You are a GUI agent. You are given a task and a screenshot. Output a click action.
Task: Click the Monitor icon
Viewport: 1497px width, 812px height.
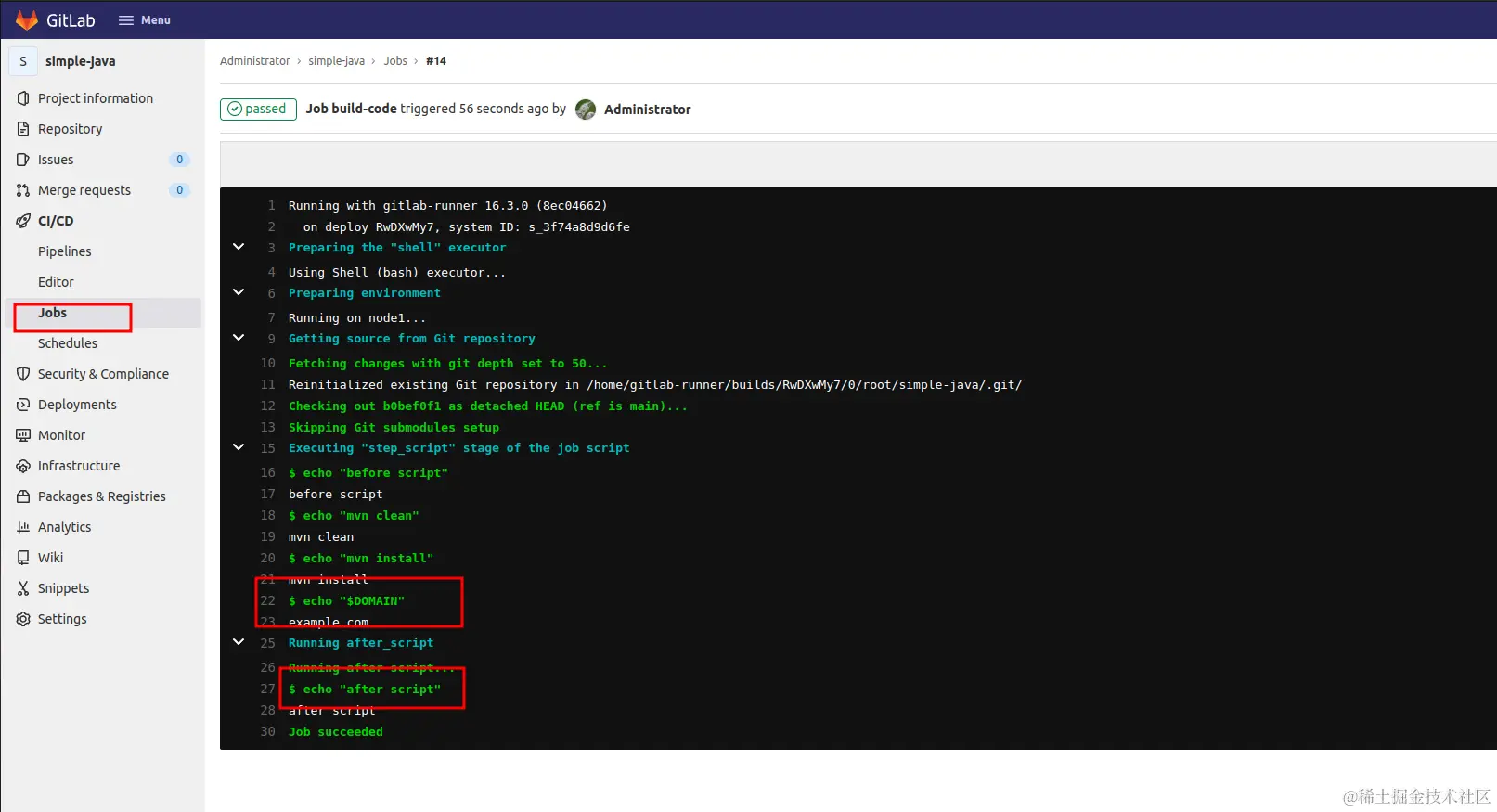click(x=23, y=435)
